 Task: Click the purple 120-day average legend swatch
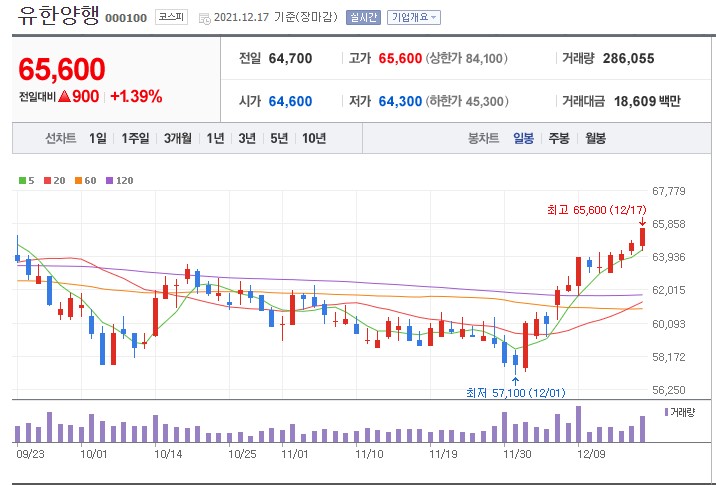(x=110, y=181)
